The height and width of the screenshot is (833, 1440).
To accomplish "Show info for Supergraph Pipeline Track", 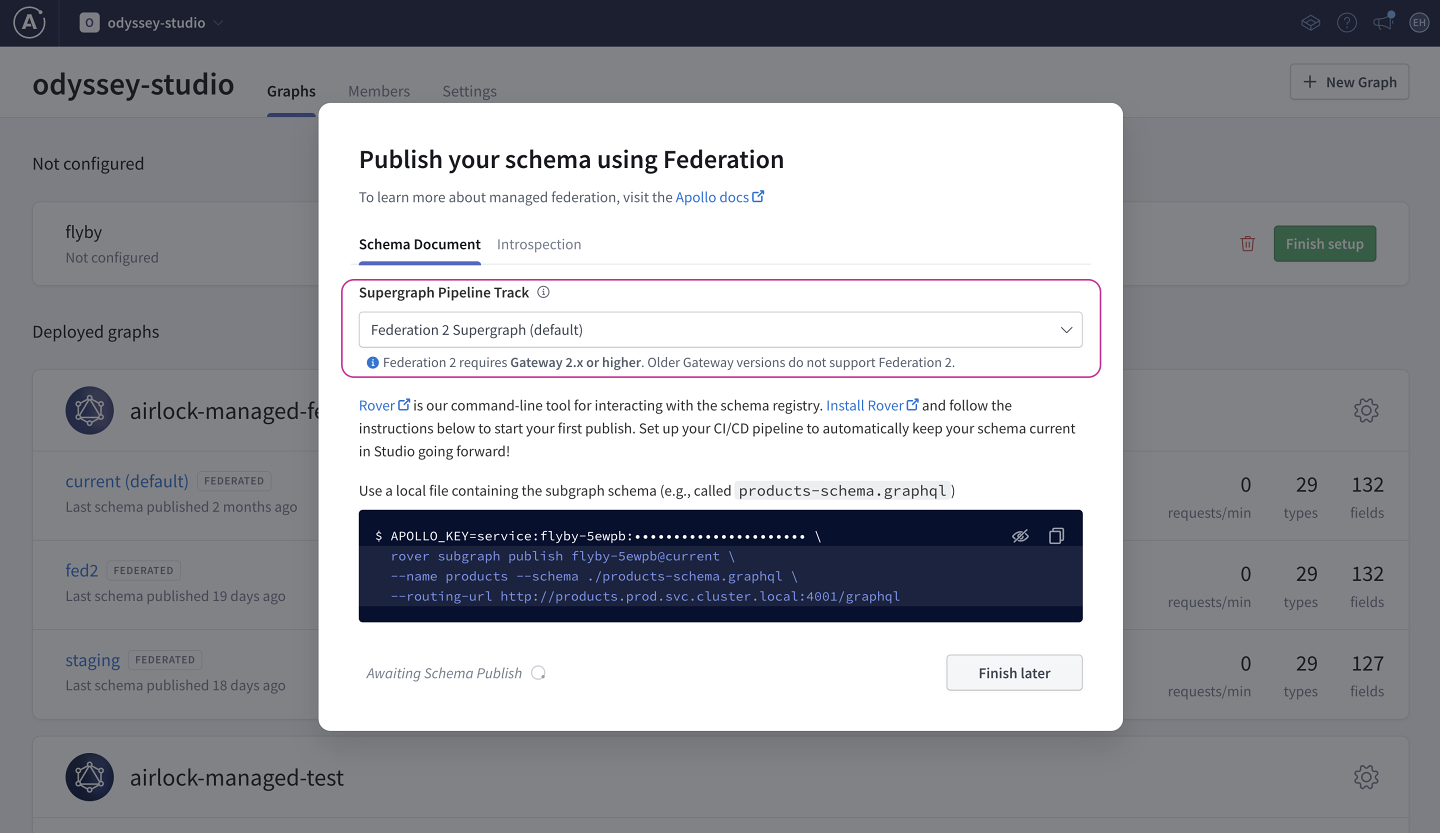I will pyautogui.click(x=543, y=293).
